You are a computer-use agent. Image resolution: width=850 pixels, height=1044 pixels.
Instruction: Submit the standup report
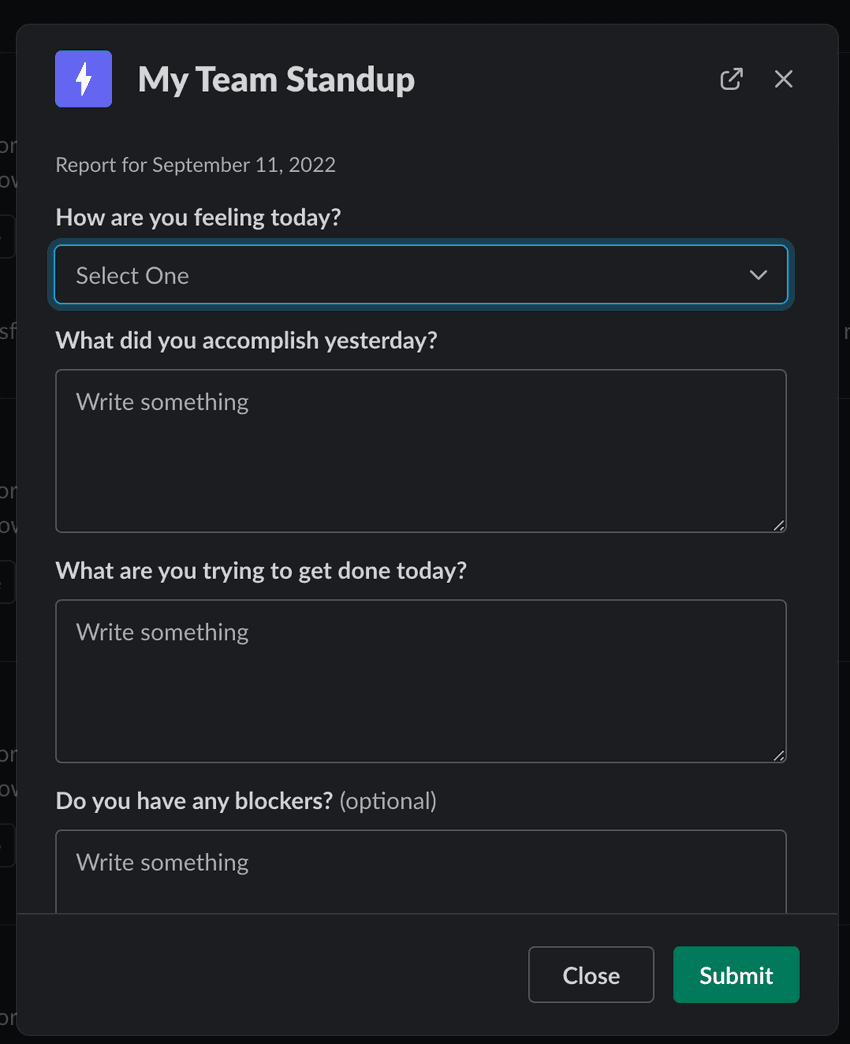[736, 975]
